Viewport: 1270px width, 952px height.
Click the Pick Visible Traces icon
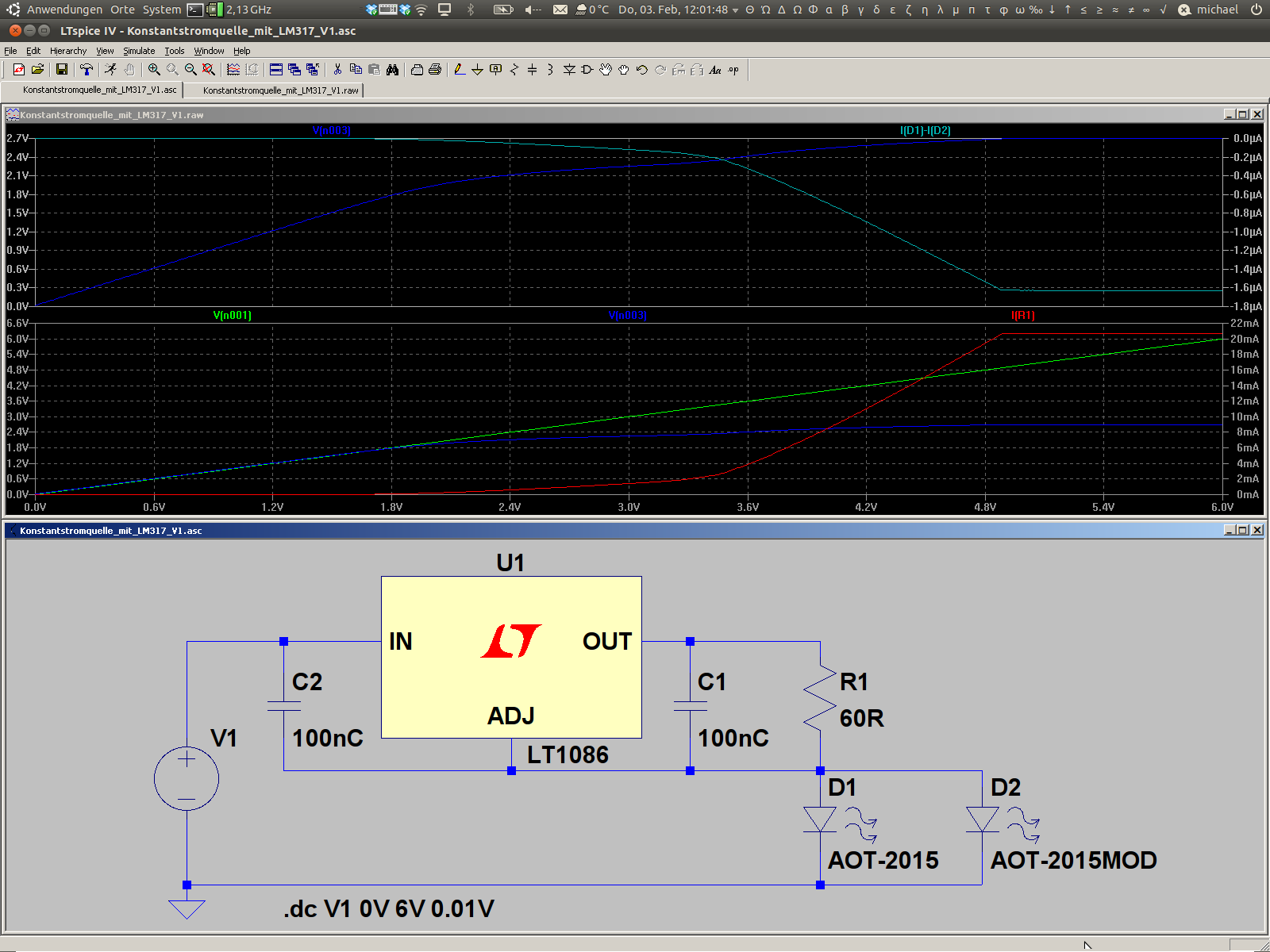tap(233, 70)
